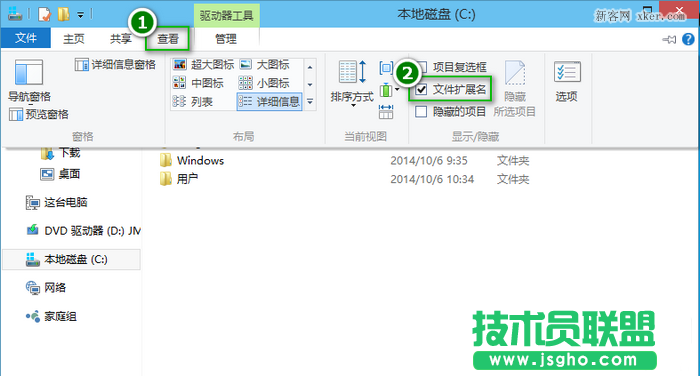The width and height of the screenshot is (700, 376).
Task: Click date 2014/10/6 9:35
Action: tap(429, 161)
